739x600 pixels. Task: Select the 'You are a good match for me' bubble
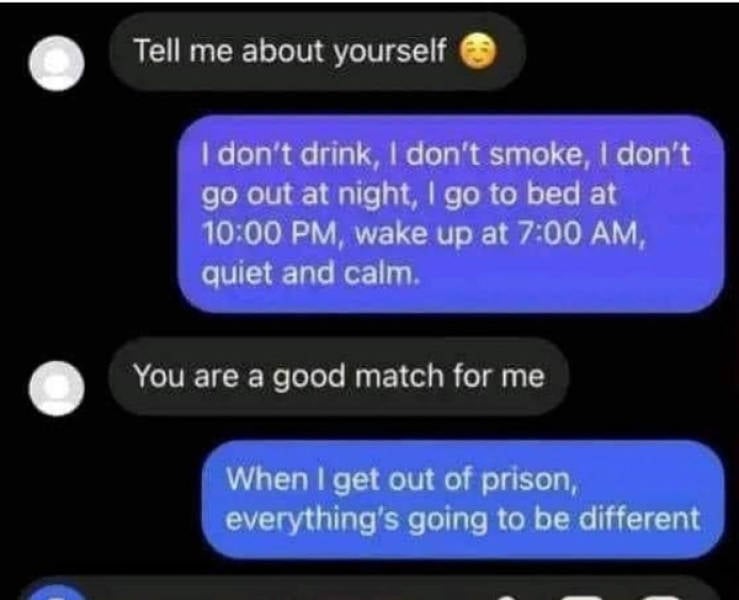(338, 377)
